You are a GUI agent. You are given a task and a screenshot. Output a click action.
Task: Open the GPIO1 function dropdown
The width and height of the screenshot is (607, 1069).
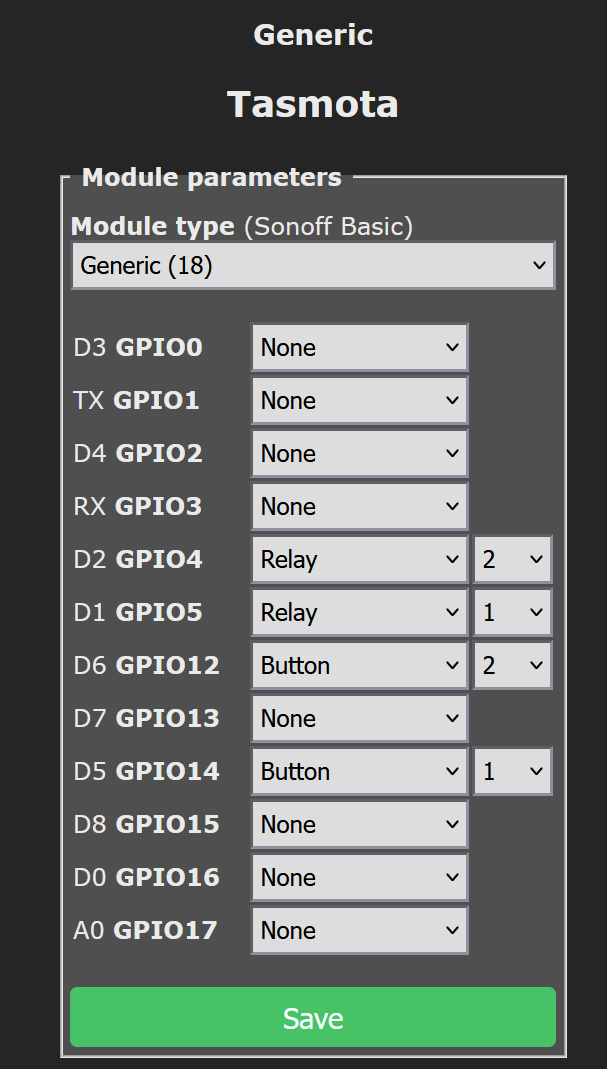coord(359,400)
